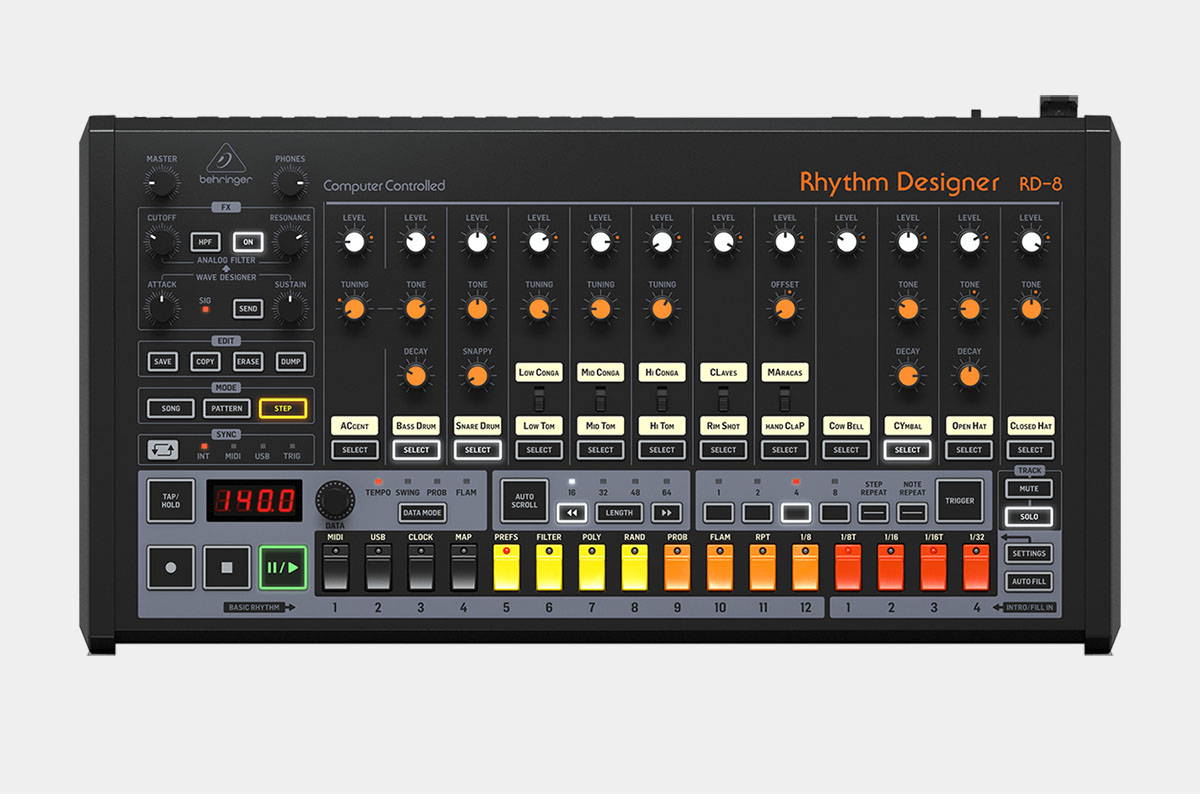Viewport: 1200px width, 794px height.
Task: Switch to Pattern mode
Action: 226,408
